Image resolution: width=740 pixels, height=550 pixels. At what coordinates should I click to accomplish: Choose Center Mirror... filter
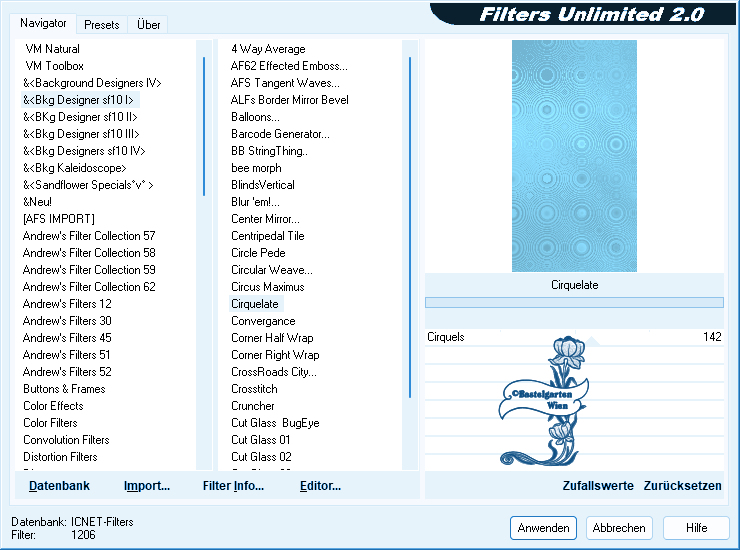coord(265,219)
